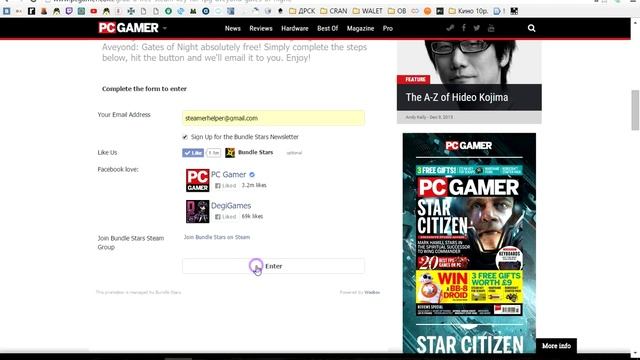
Task: Click the More info button
Action: (x=556, y=346)
